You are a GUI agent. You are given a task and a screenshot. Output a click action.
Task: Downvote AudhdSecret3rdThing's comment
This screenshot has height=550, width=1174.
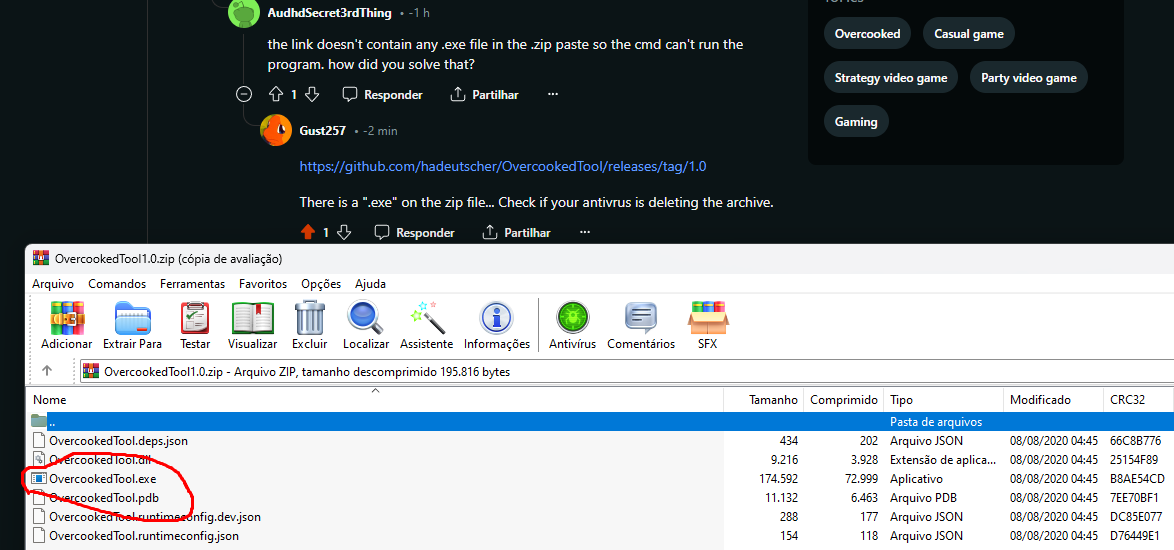[x=313, y=94]
